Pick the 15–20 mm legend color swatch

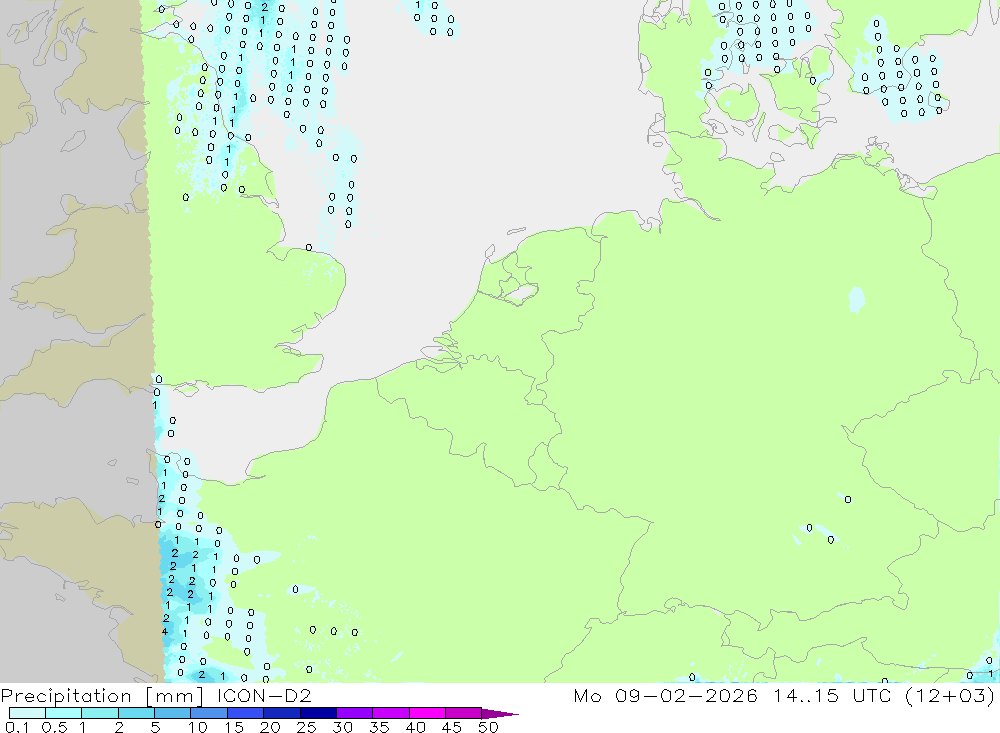246,713
